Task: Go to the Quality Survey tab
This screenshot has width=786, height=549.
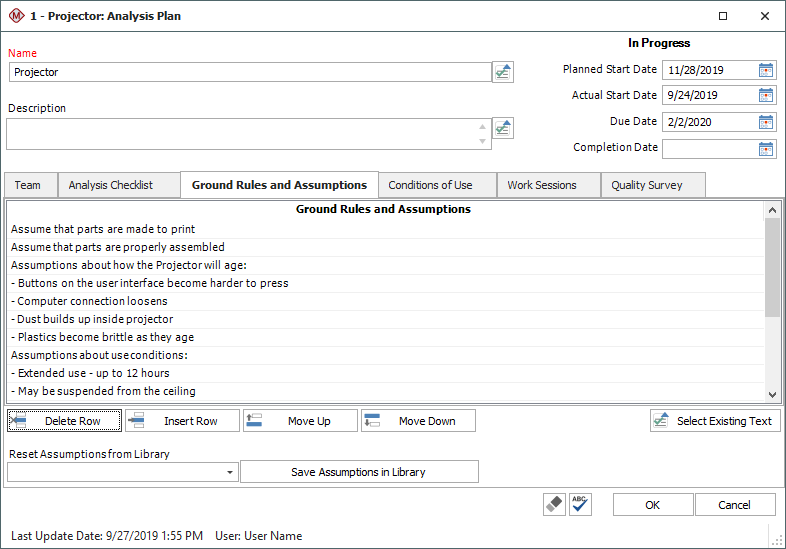Action: tap(652, 185)
